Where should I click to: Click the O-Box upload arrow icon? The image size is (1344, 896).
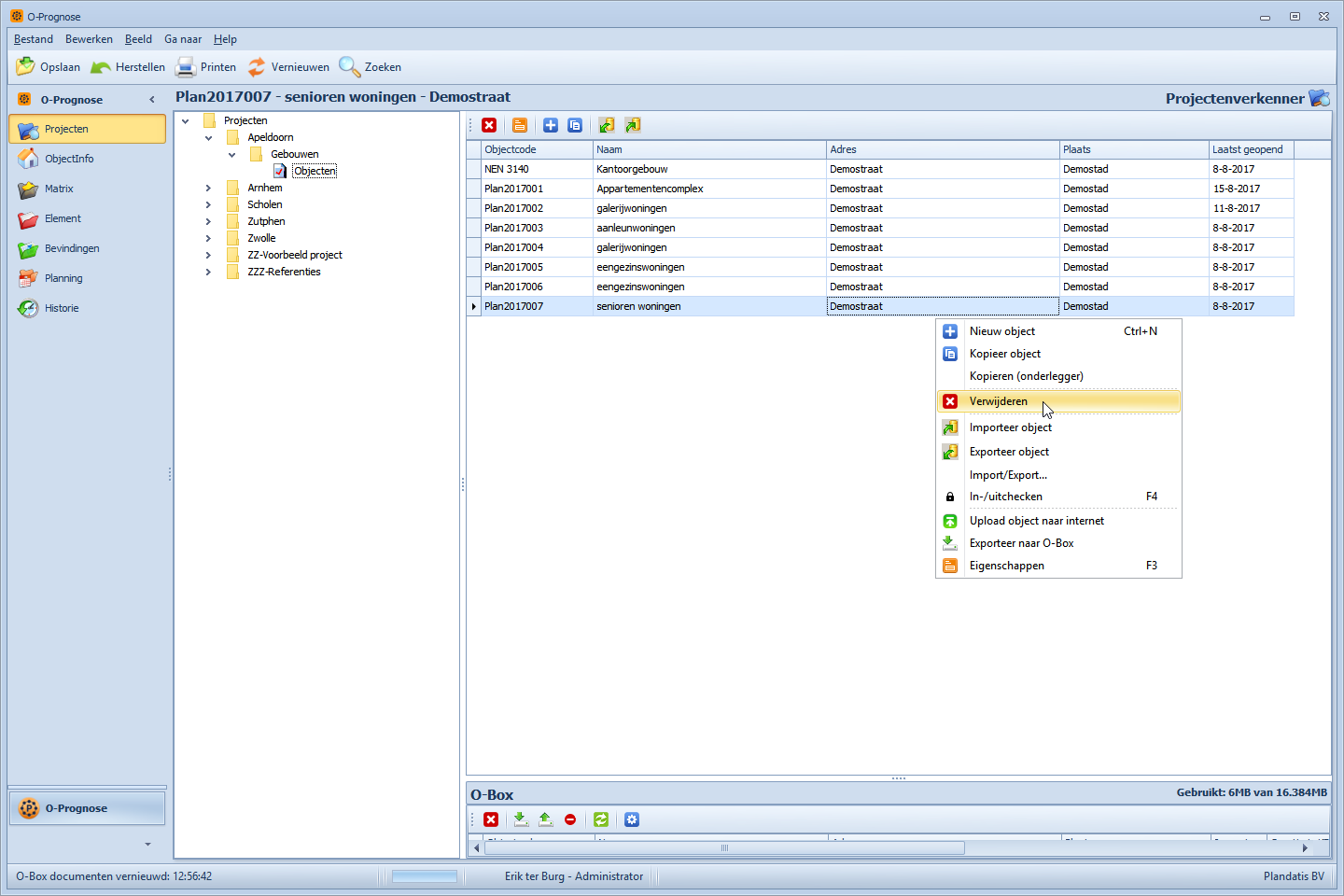click(545, 819)
